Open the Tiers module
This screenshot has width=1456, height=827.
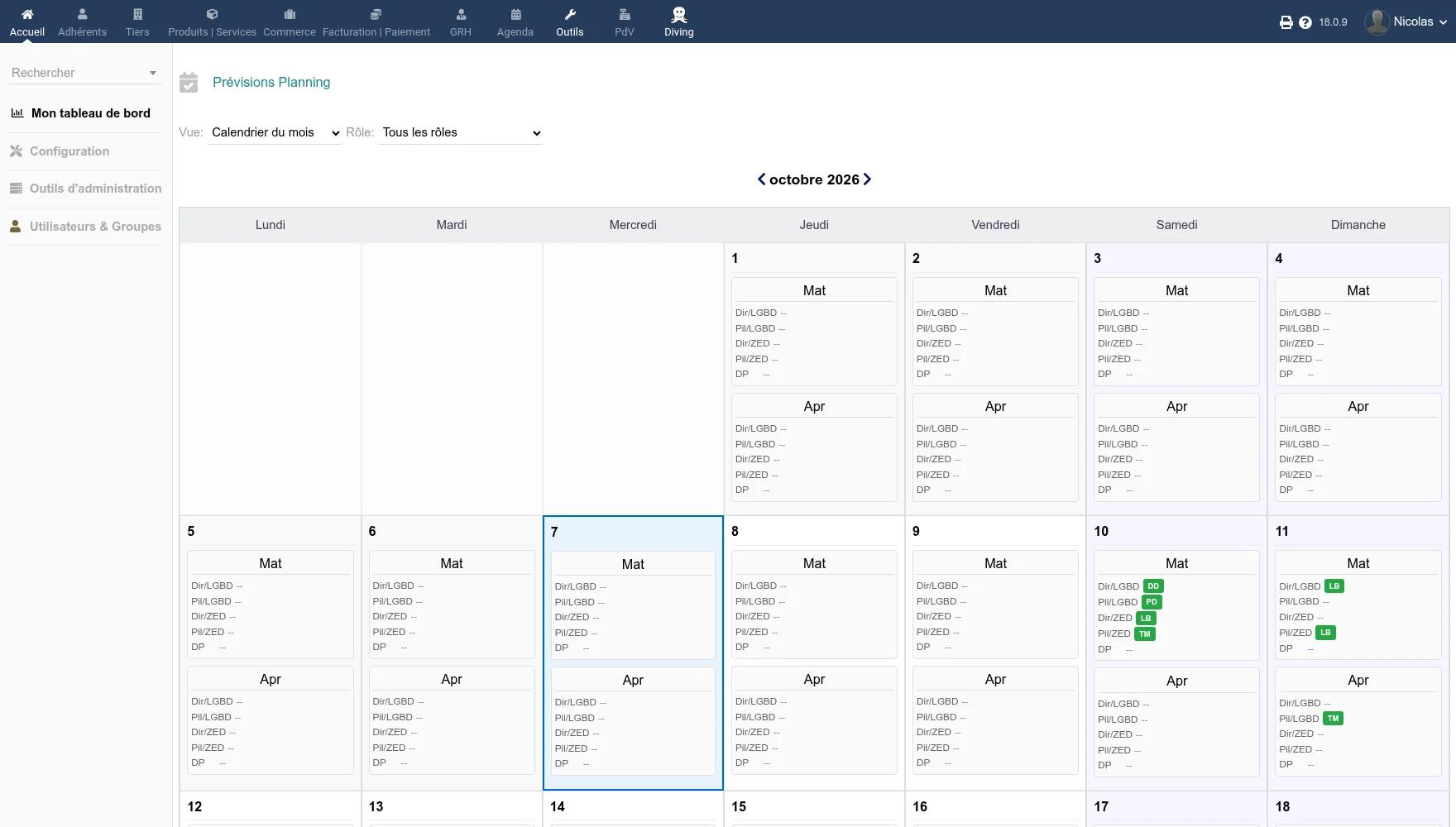tap(137, 22)
